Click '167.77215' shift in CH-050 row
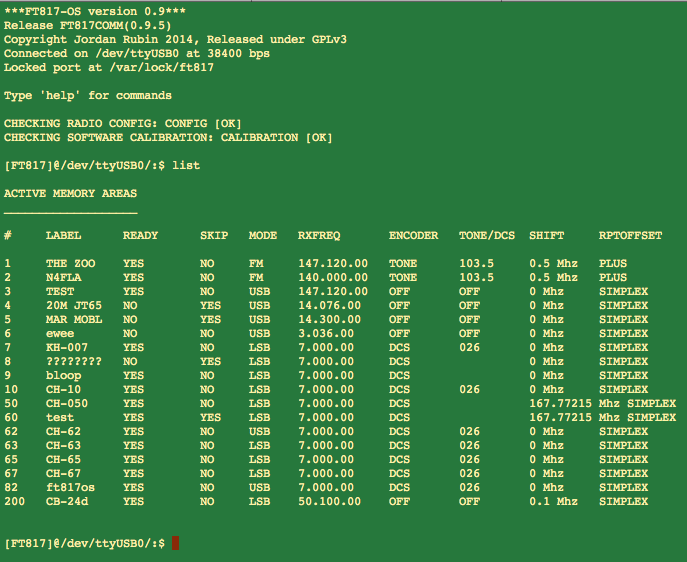Viewport: 687px width, 562px height. pyautogui.click(x=560, y=404)
